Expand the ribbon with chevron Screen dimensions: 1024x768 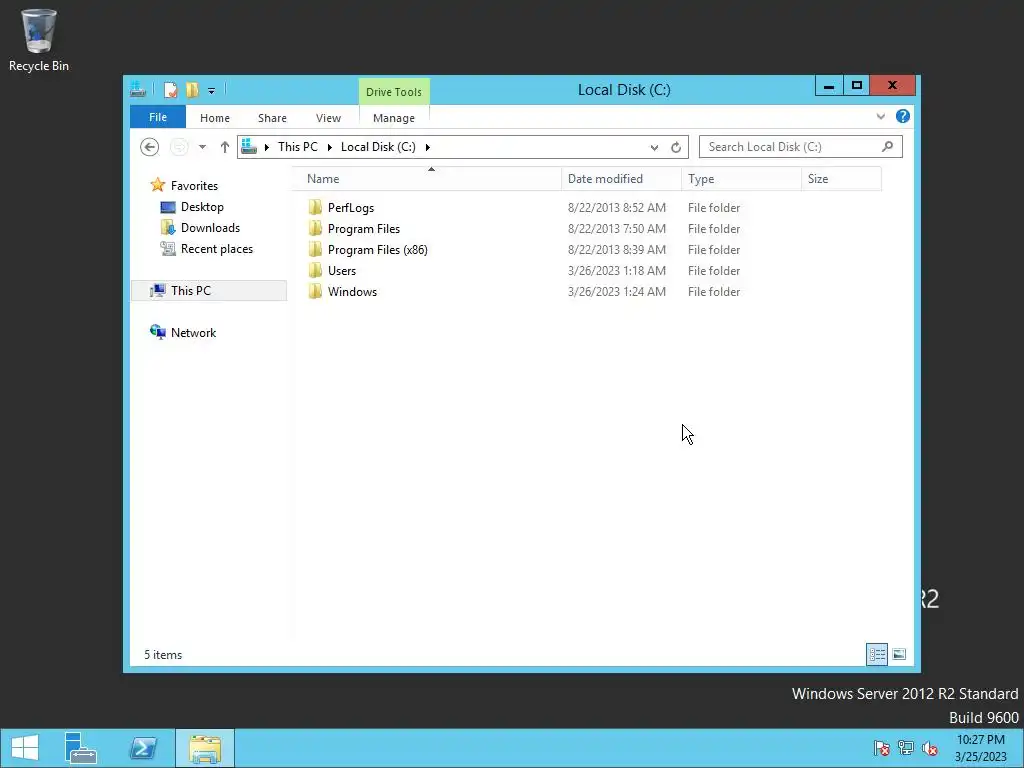click(881, 116)
